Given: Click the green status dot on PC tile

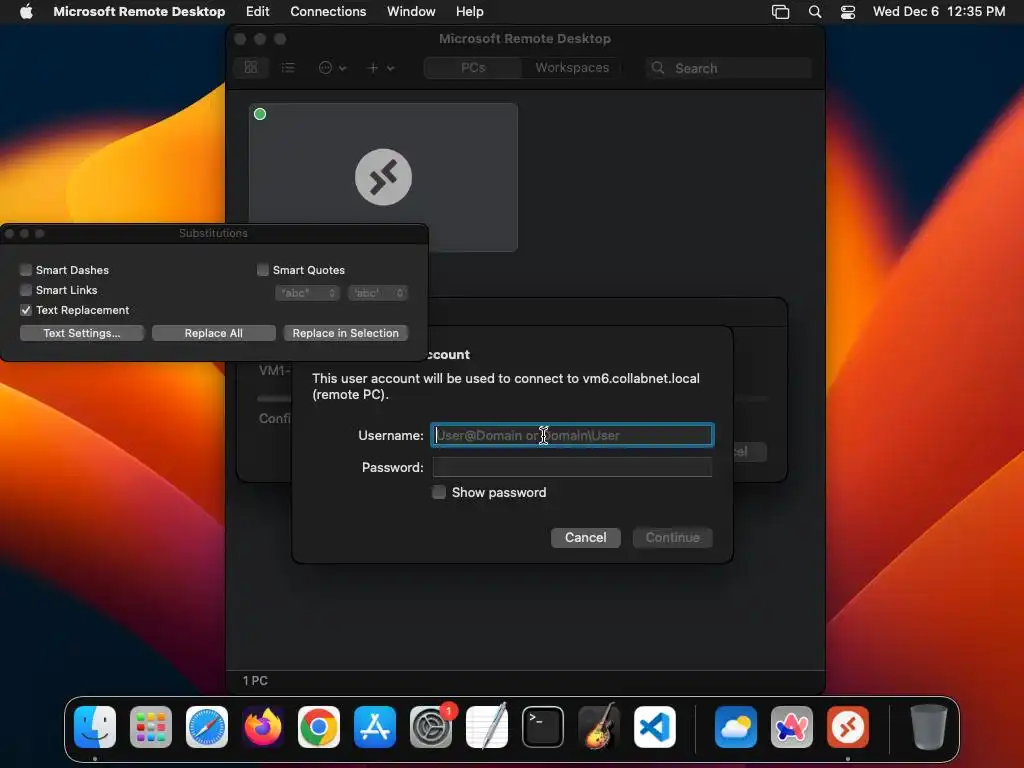Looking at the screenshot, I should click(260, 114).
